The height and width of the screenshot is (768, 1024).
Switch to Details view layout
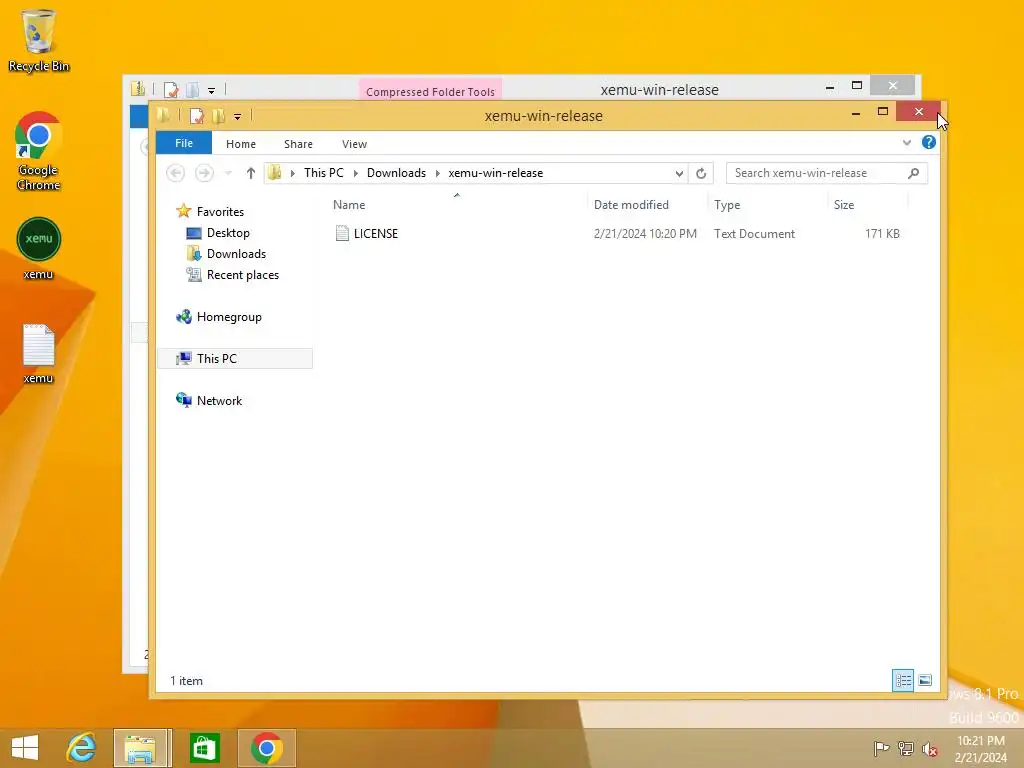coord(903,680)
